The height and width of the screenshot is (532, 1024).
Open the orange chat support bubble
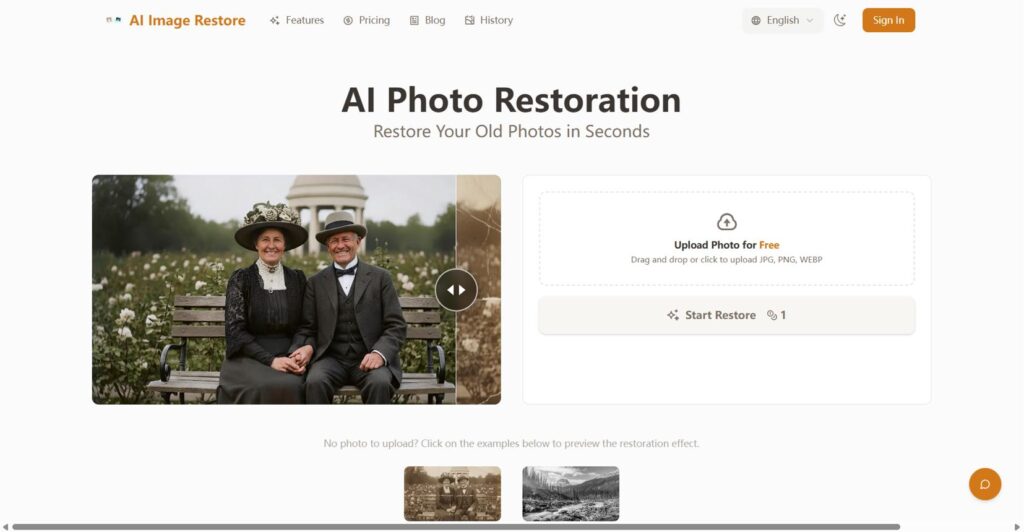pos(984,484)
